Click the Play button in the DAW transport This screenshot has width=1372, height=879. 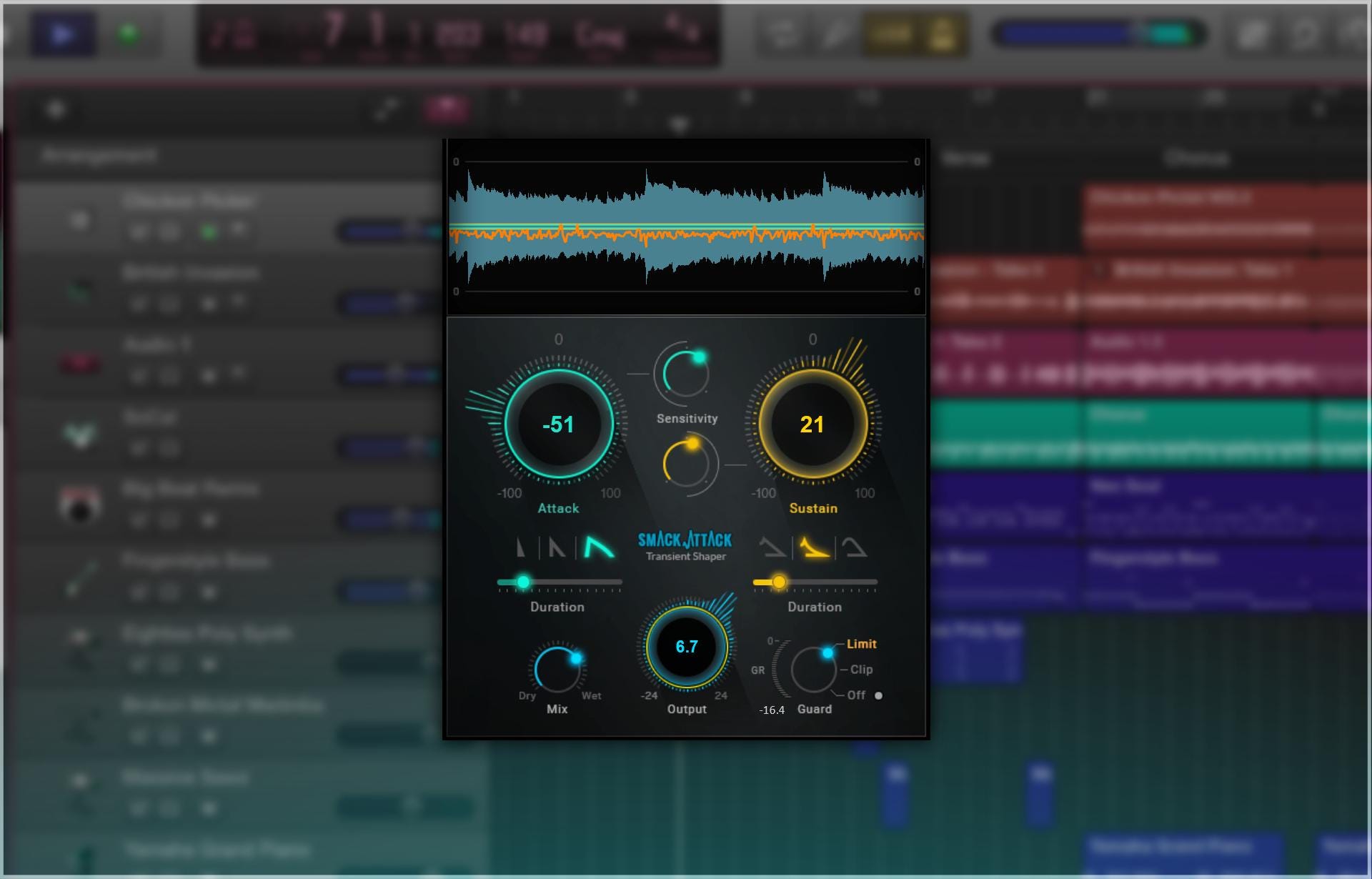pyautogui.click(x=63, y=34)
